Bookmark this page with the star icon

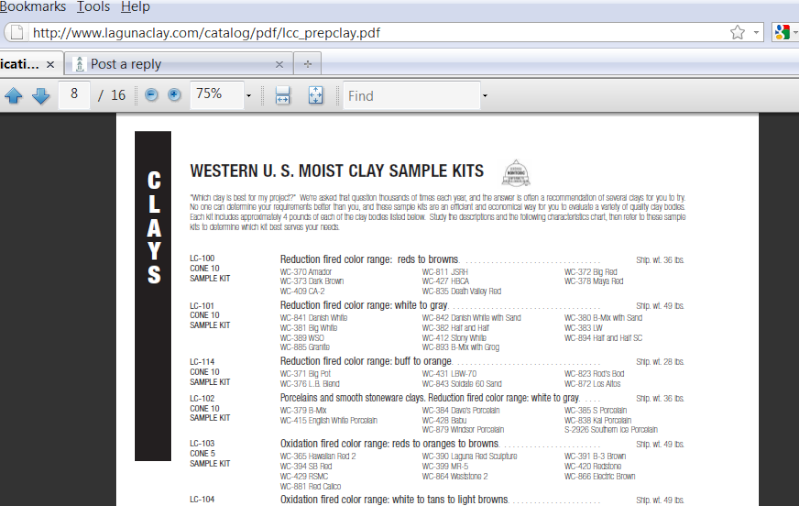pos(737,33)
